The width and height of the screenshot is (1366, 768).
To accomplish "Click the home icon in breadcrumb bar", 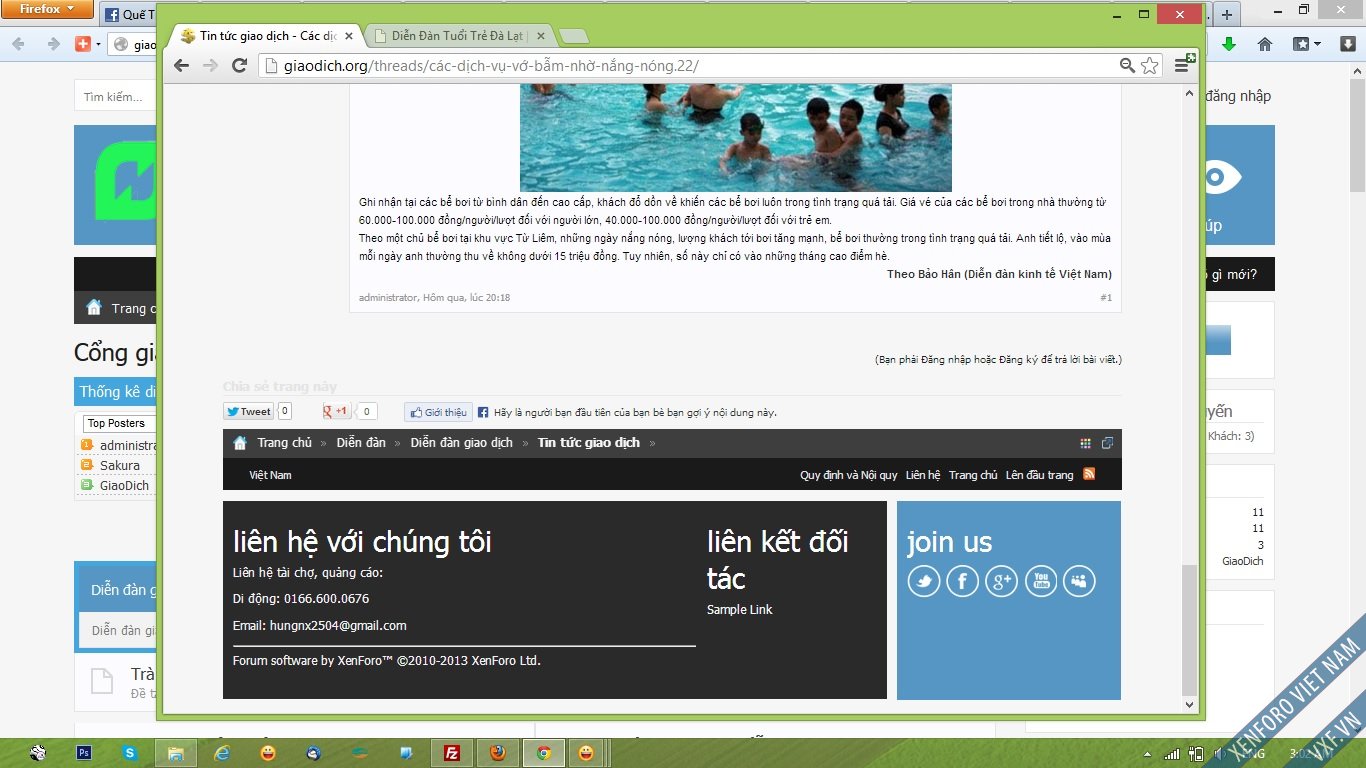I will pyautogui.click(x=240, y=443).
